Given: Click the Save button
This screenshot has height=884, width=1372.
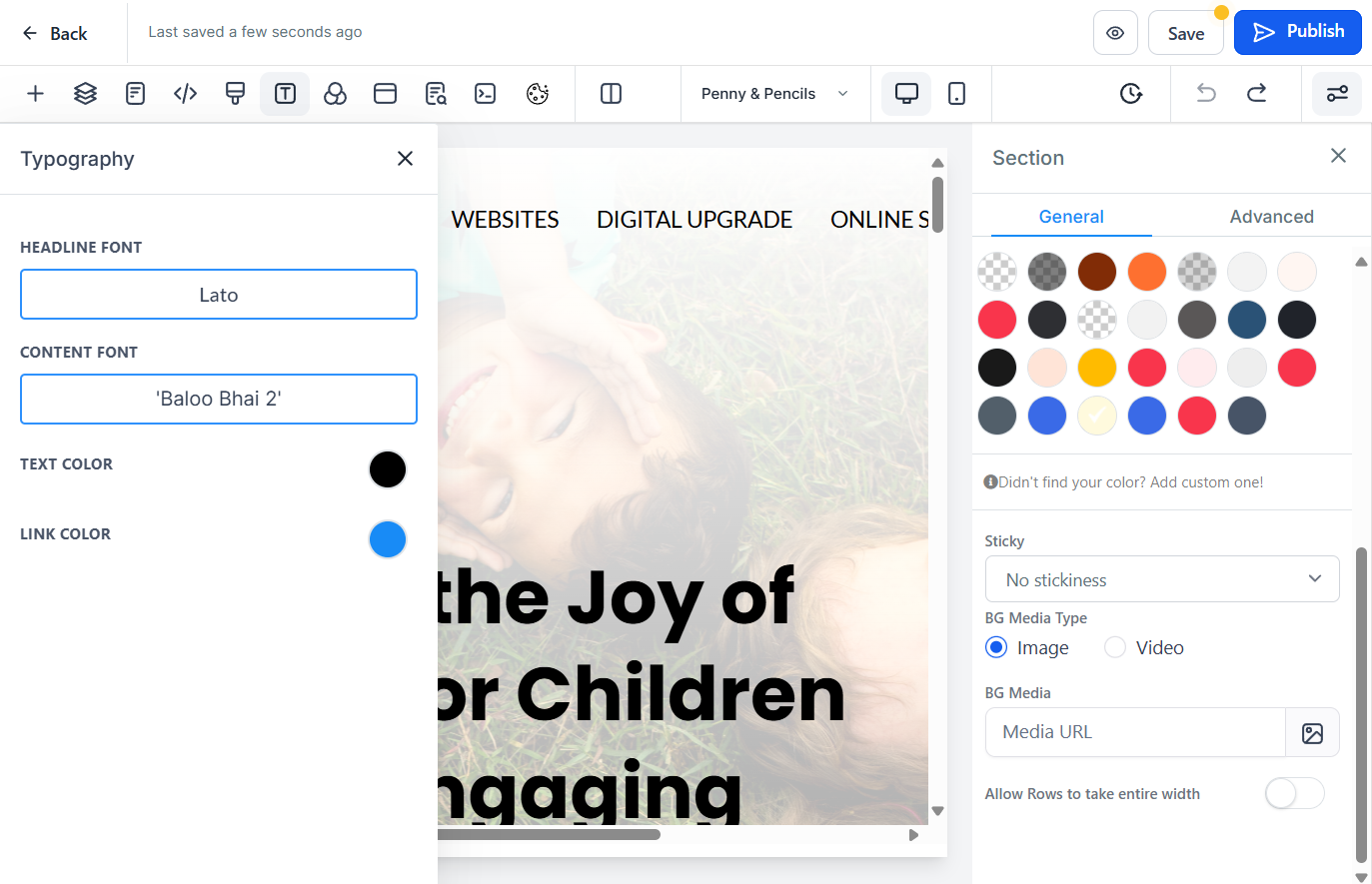Looking at the screenshot, I should tap(1185, 33).
